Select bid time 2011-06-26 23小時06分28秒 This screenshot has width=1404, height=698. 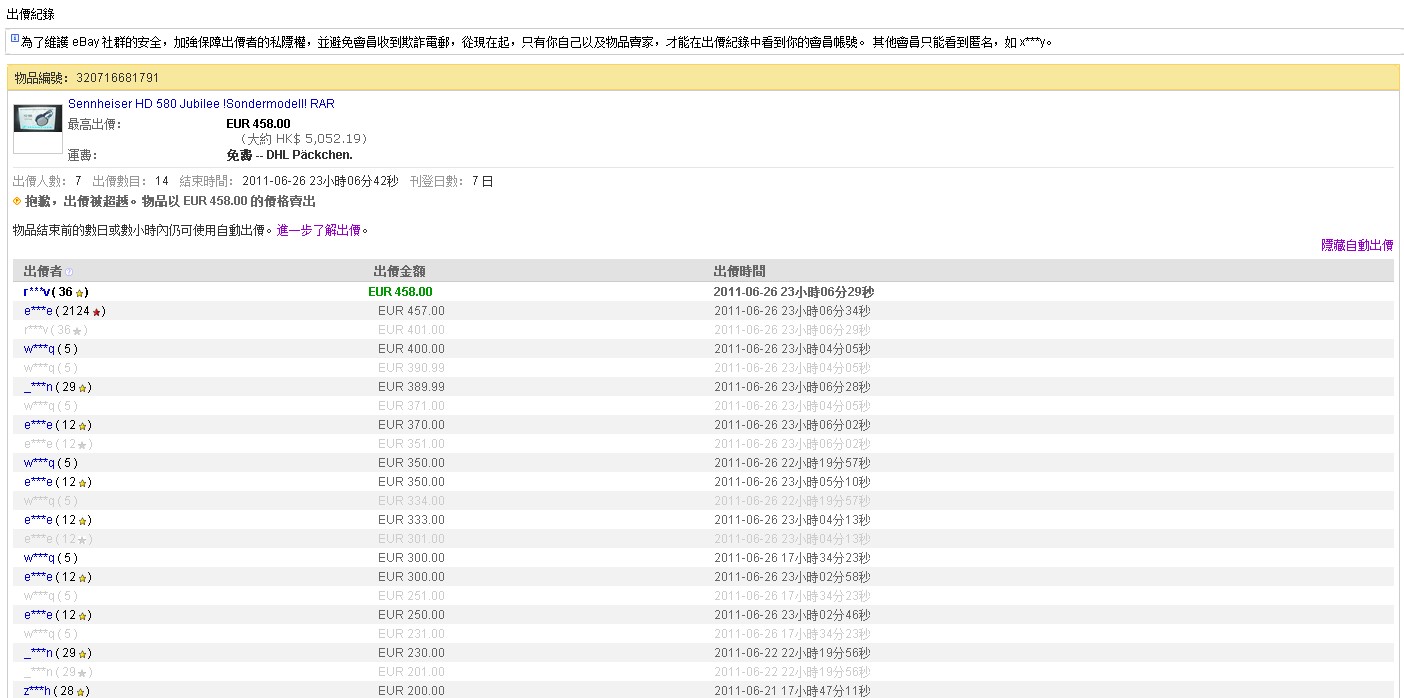tap(792, 387)
